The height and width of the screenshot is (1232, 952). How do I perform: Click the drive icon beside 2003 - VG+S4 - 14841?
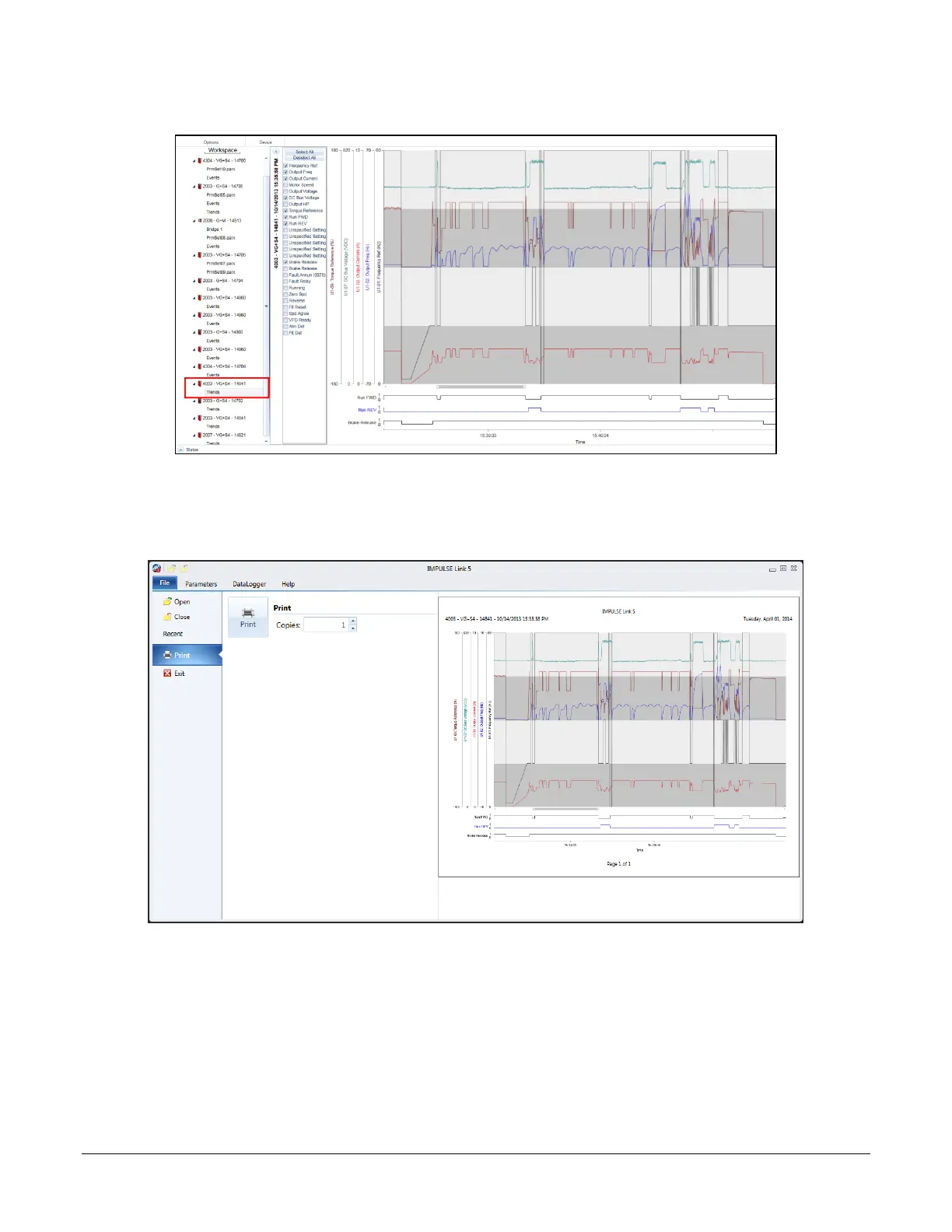[x=200, y=418]
